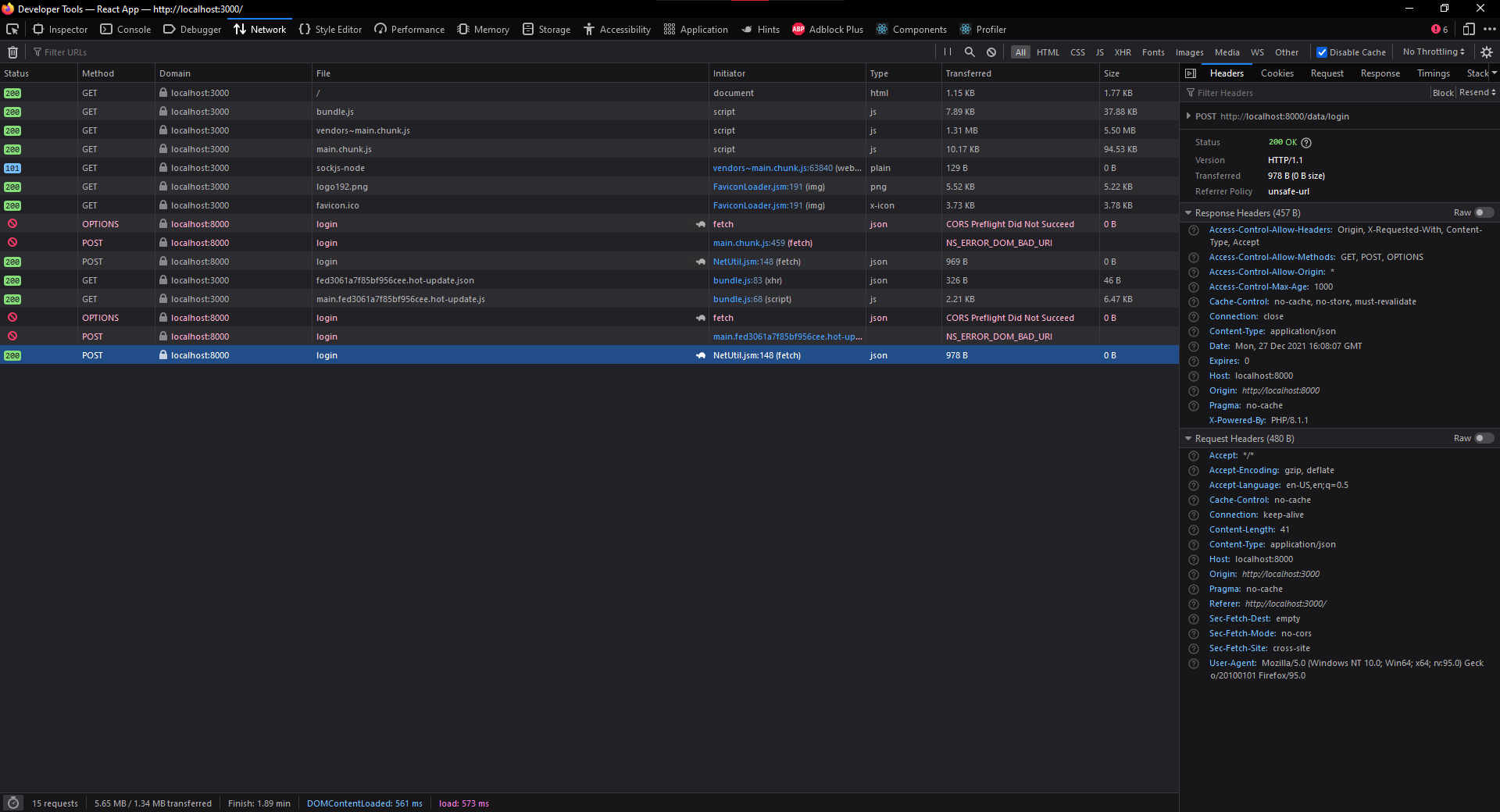This screenshot has height=812, width=1500.
Task: Open the Storage panel
Action: coord(546,30)
